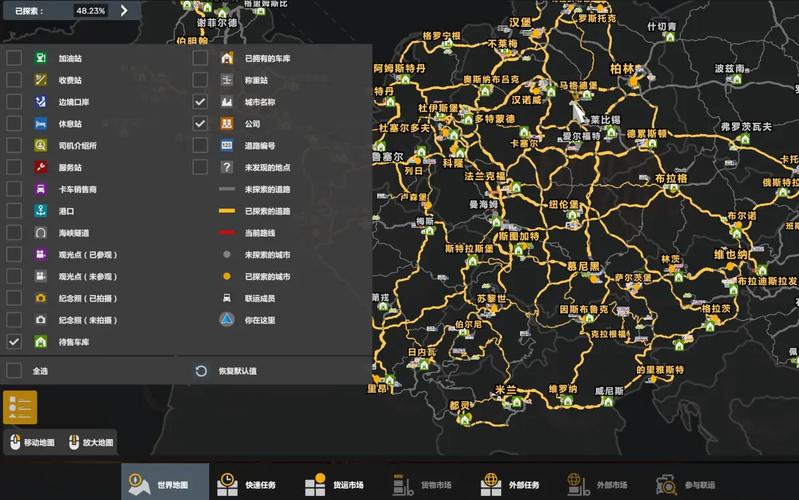Screen dimensions: 799x500
Task: Click Berlin (柏林) on the map
Action: [x=622, y=69]
